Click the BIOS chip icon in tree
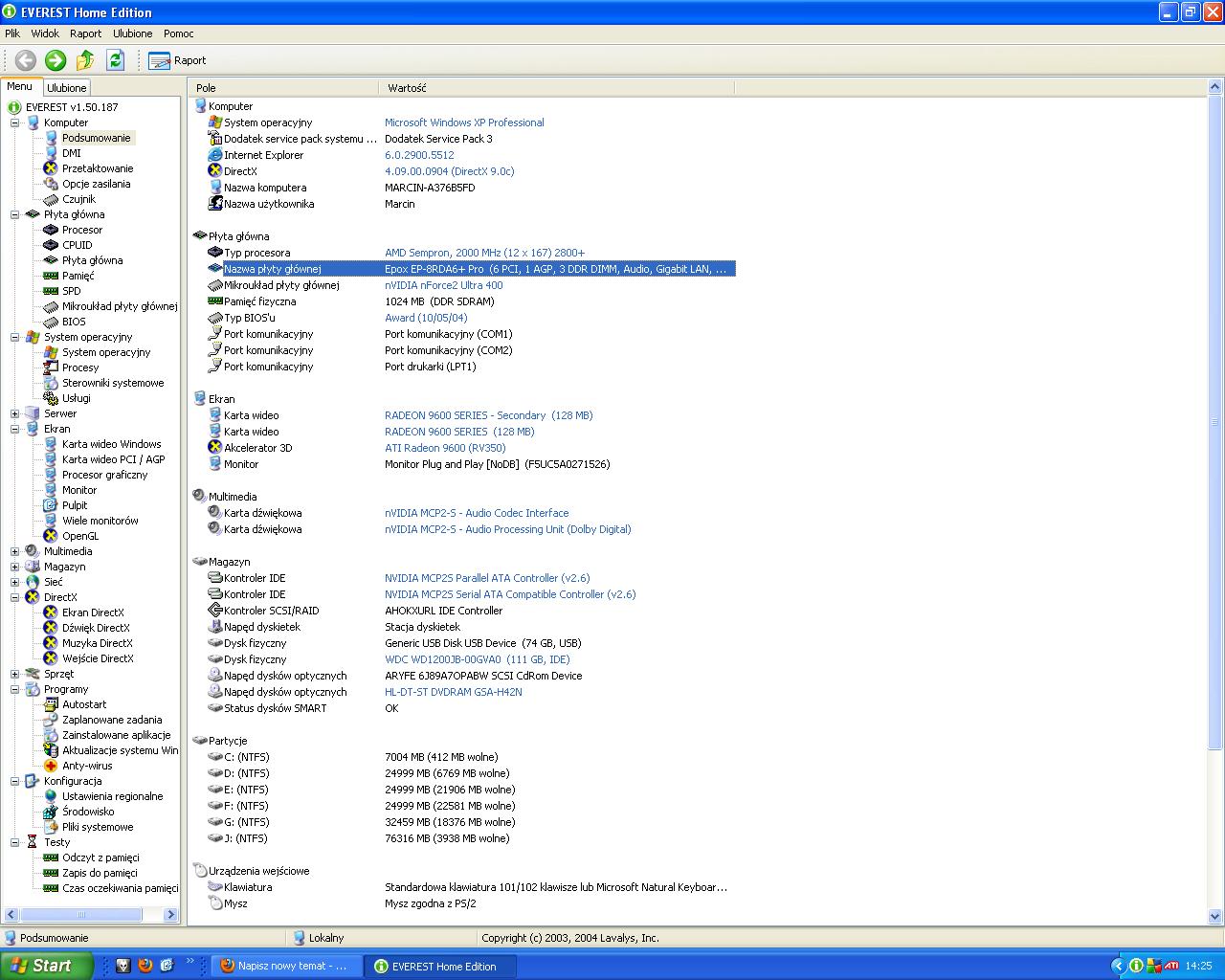 [51, 322]
